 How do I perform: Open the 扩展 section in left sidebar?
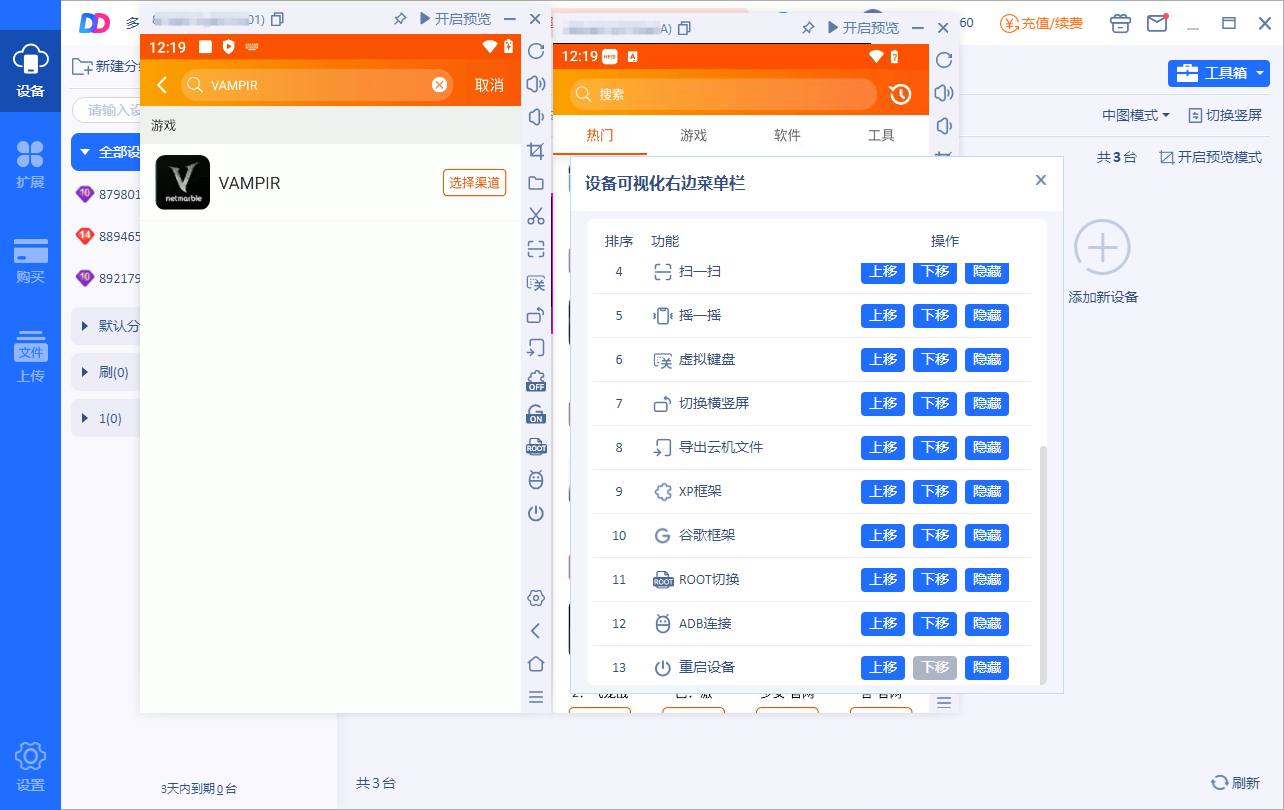(x=30, y=164)
